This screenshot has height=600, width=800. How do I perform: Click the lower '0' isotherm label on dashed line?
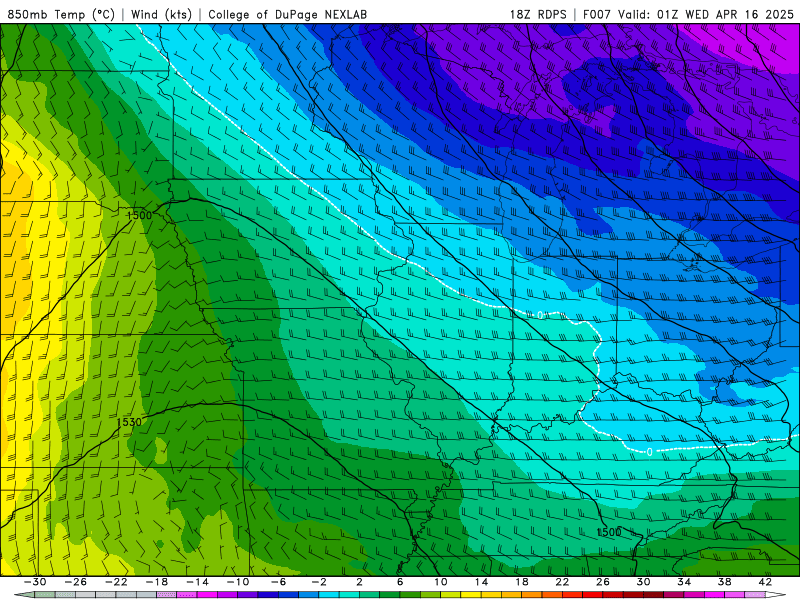pos(649,452)
